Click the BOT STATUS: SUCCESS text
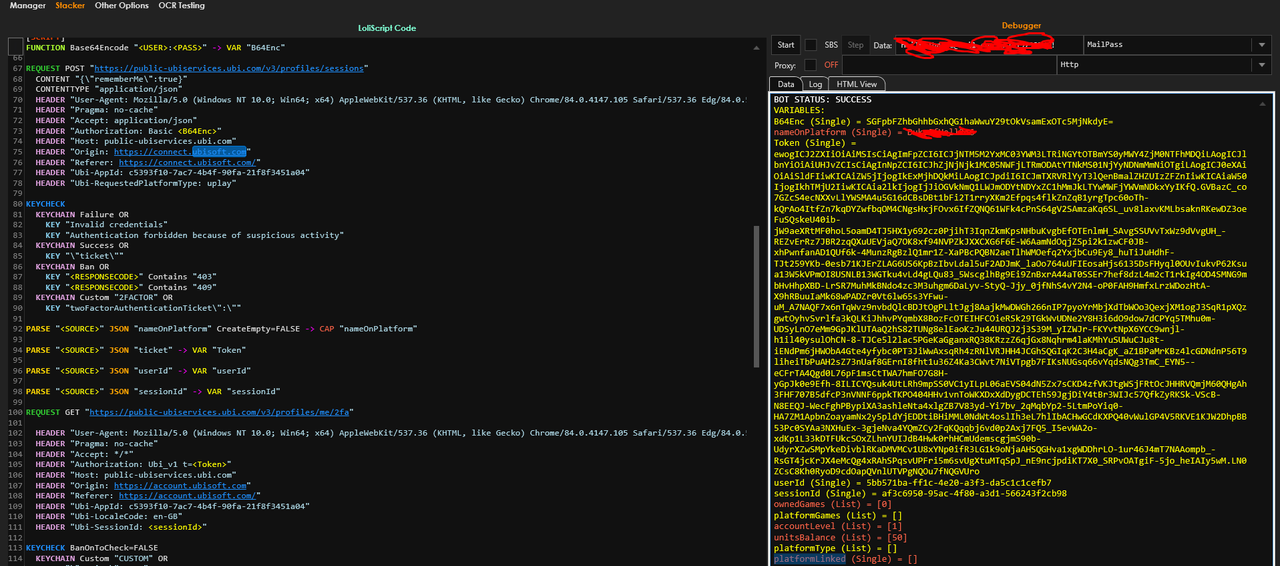The image size is (1280, 566). click(x=822, y=100)
